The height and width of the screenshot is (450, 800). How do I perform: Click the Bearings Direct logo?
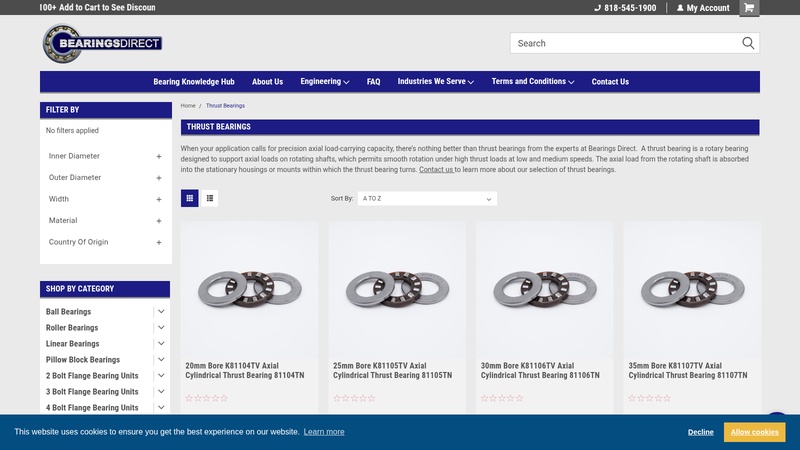click(x=102, y=44)
